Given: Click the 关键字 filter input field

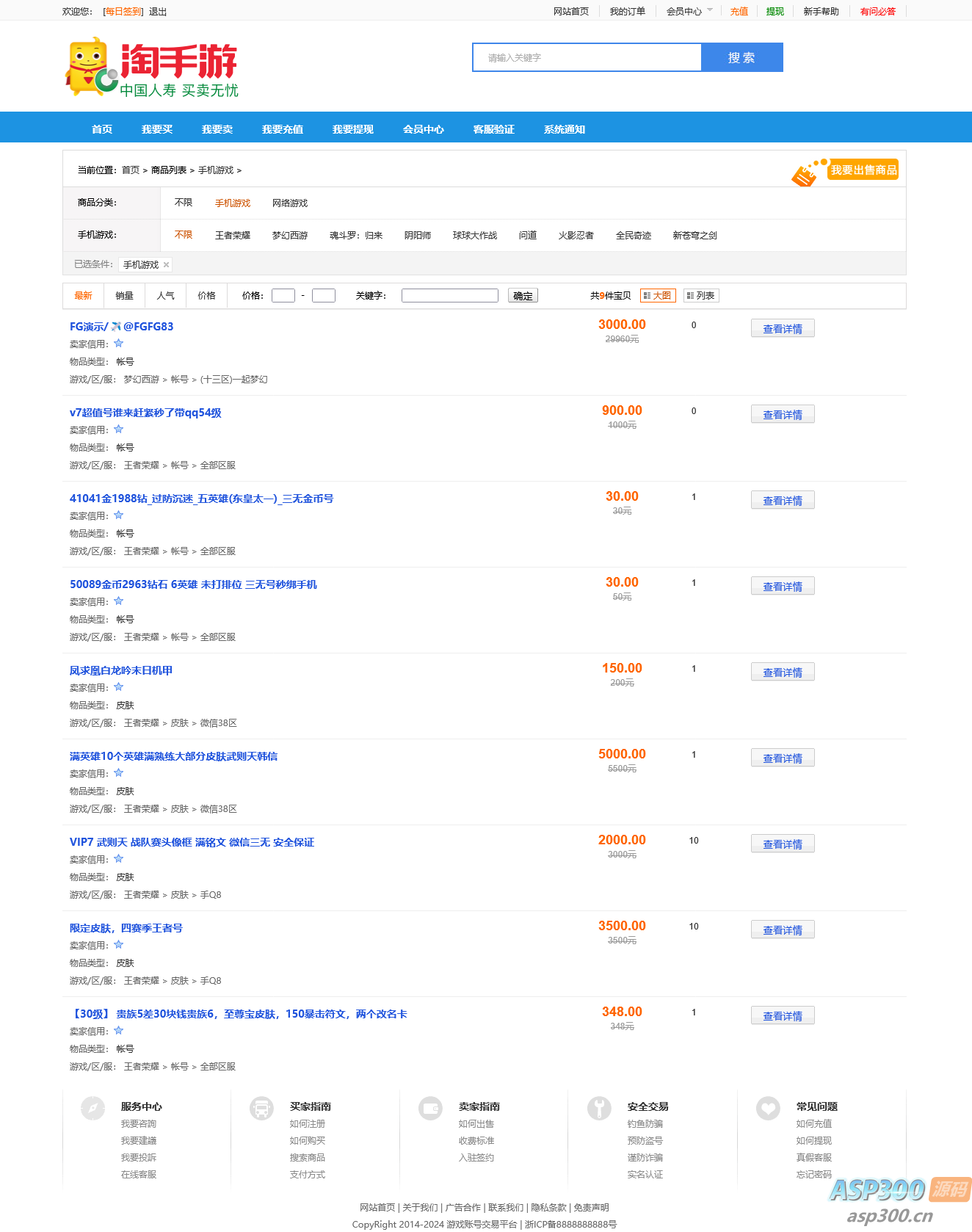Looking at the screenshot, I should click(450, 296).
